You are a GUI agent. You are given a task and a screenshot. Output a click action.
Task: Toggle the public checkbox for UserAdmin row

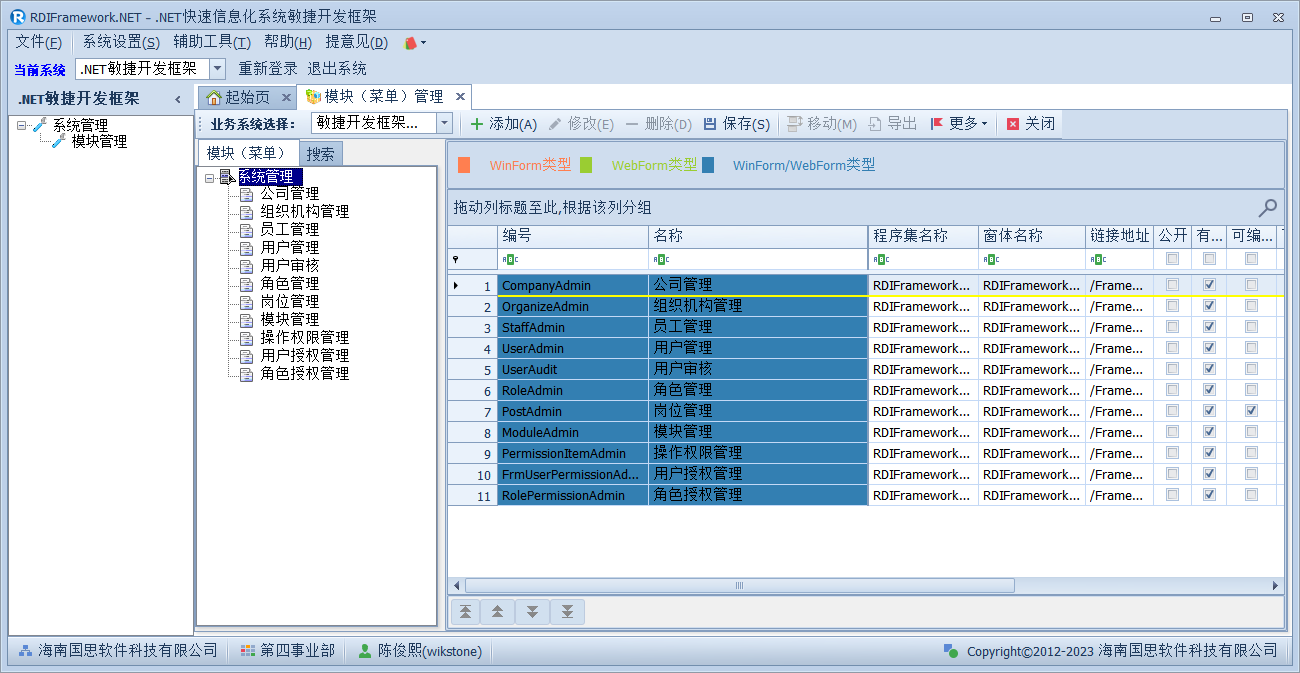1172,348
